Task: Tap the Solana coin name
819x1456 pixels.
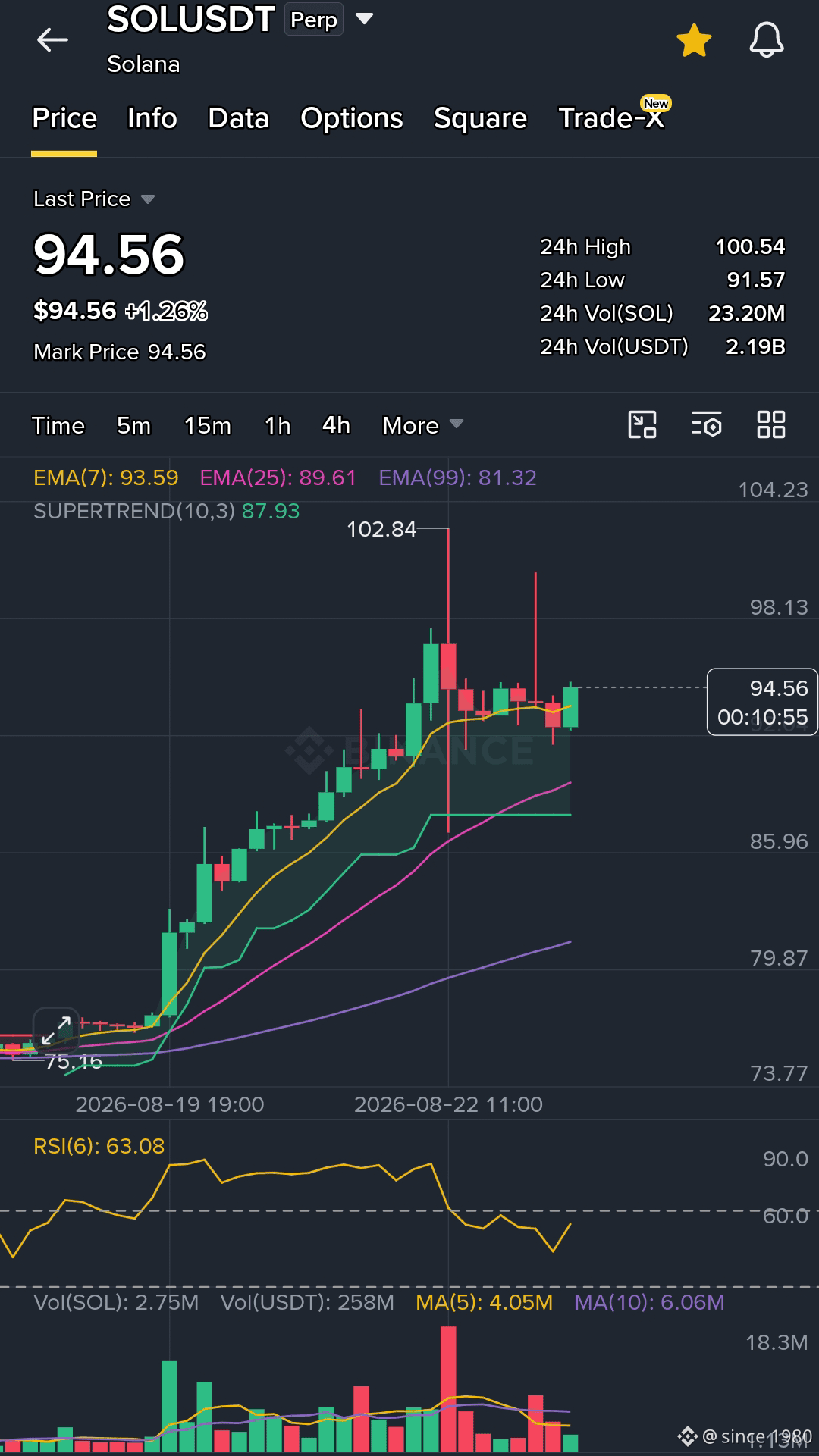Action: click(x=143, y=64)
